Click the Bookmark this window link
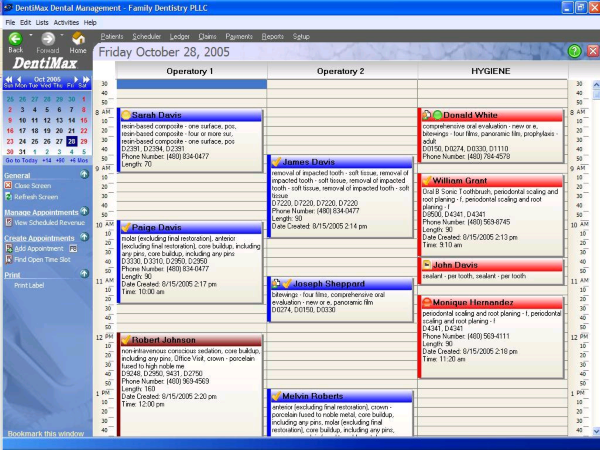 click(45, 434)
